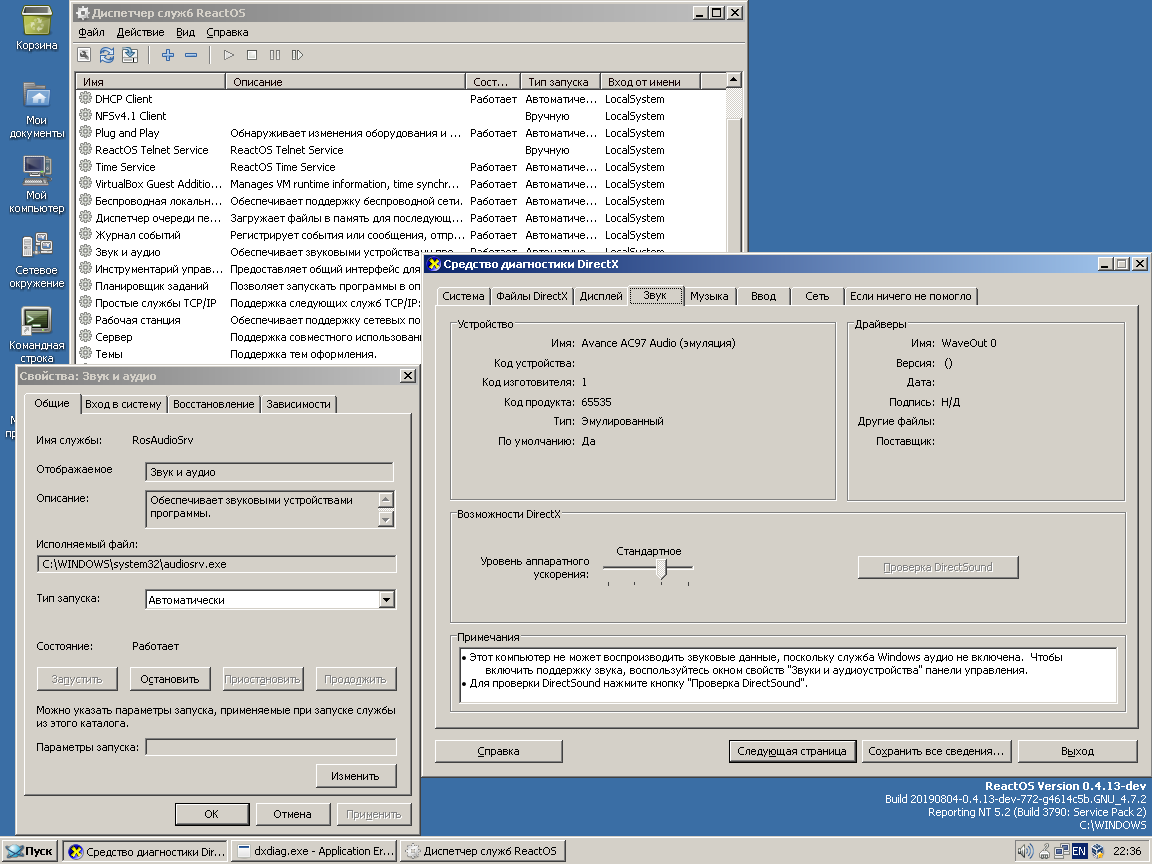Switch to the Файлы DirectX tab
Viewport: 1152px width, 864px height.
click(532, 296)
